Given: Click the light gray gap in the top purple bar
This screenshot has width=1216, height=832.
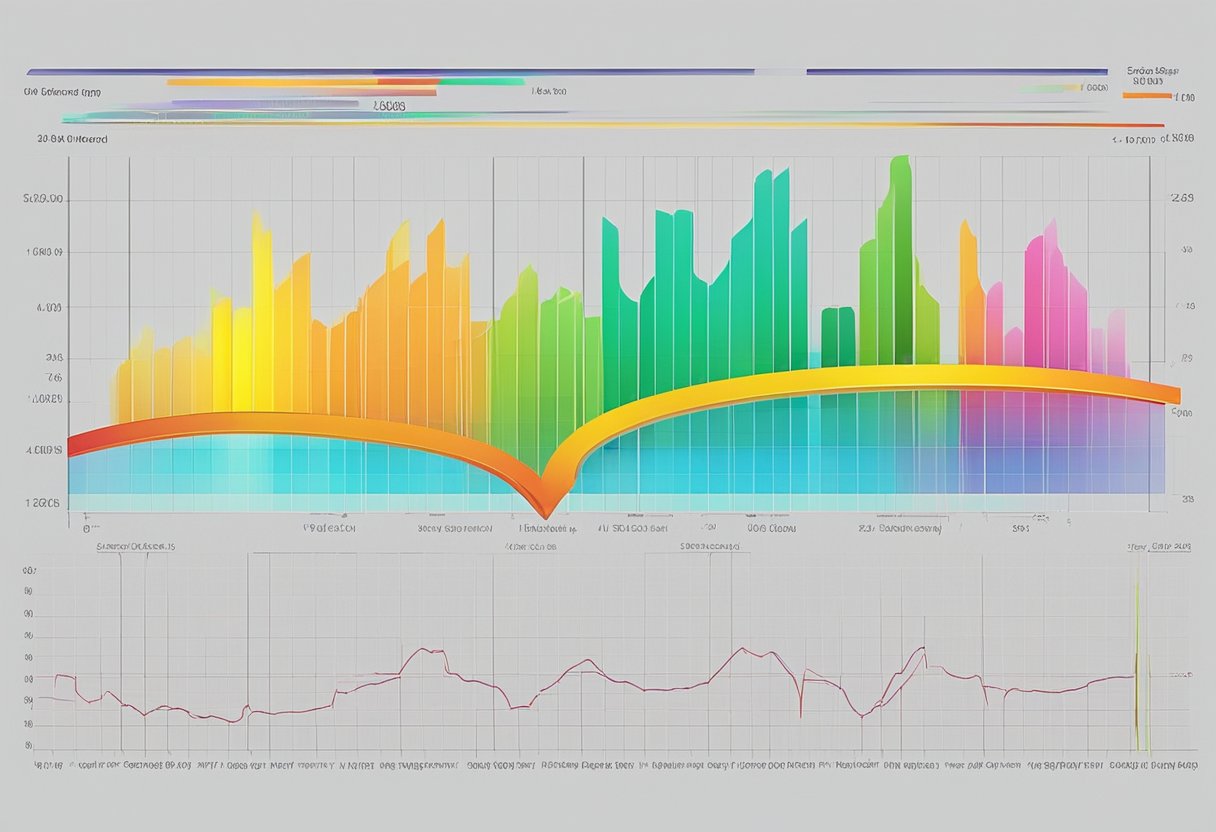Looking at the screenshot, I should tap(780, 72).
